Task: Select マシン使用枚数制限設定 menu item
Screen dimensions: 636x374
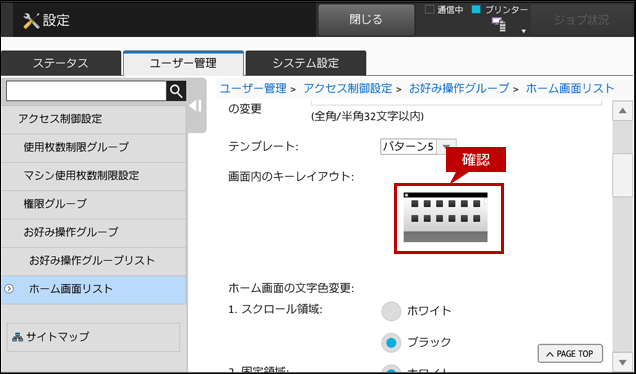Action: point(94,175)
